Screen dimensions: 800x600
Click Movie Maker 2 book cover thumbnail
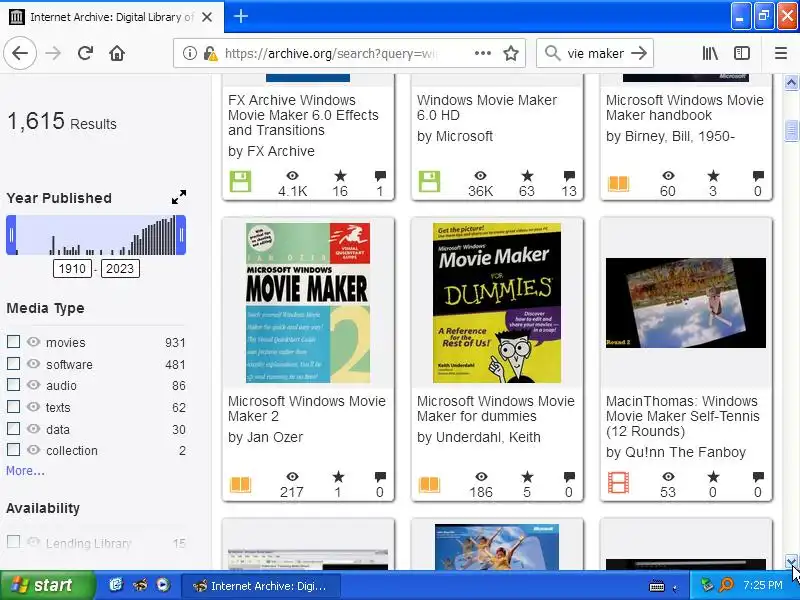click(308, 303)
